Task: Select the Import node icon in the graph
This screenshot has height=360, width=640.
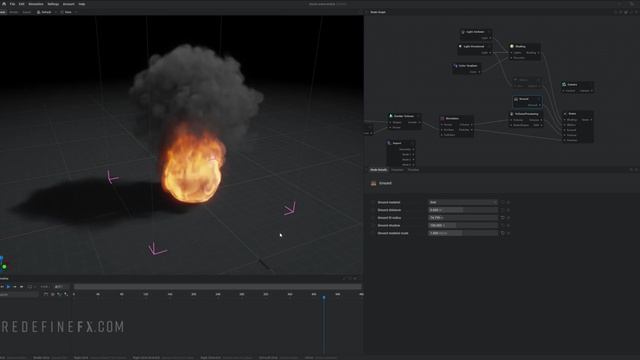Action: [x=389, y=143]
